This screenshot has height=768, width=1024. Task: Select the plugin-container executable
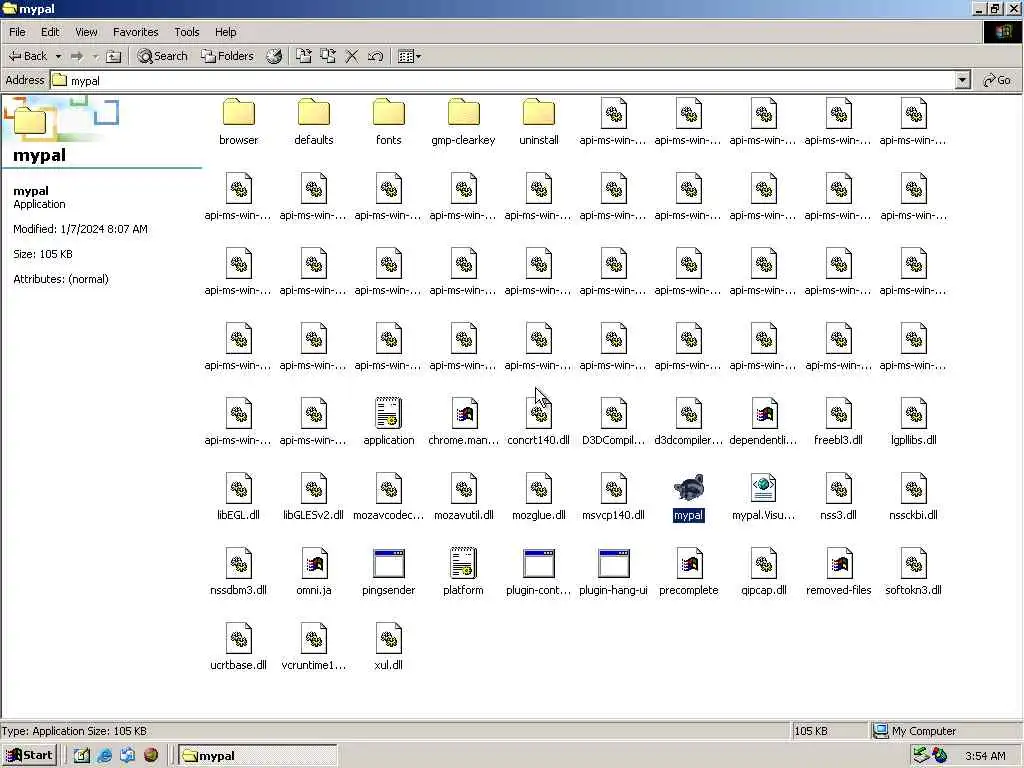click(x=539, y=572)
